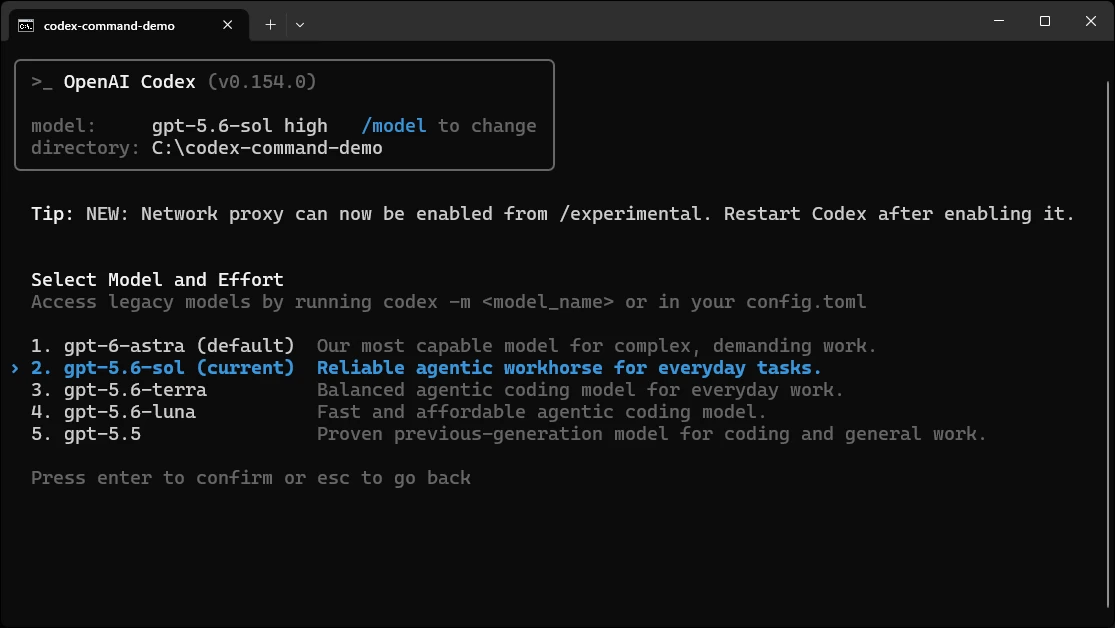1115x628 pixels.
Task: Click description 'Reliable agentic workhorse for everyday tasks.'
Action: [569, 368]
